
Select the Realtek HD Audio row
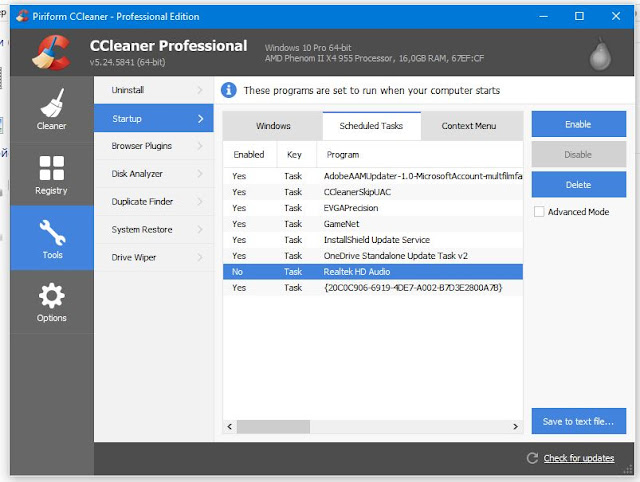(x=373, y=271)
